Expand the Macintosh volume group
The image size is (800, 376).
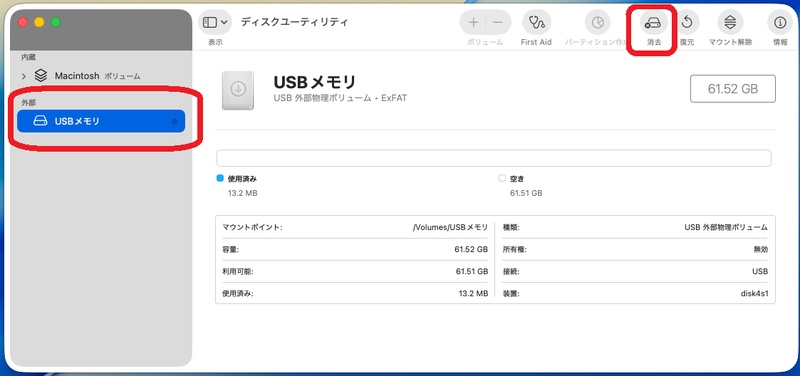point(23,76)
